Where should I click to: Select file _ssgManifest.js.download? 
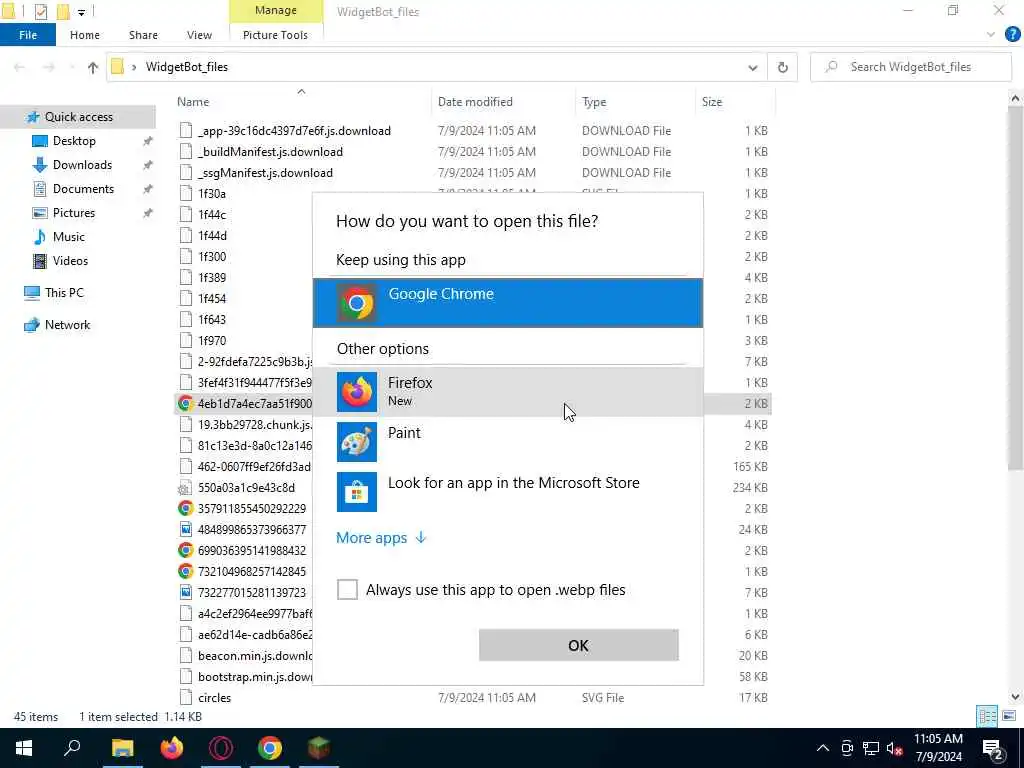click(265, 172)
